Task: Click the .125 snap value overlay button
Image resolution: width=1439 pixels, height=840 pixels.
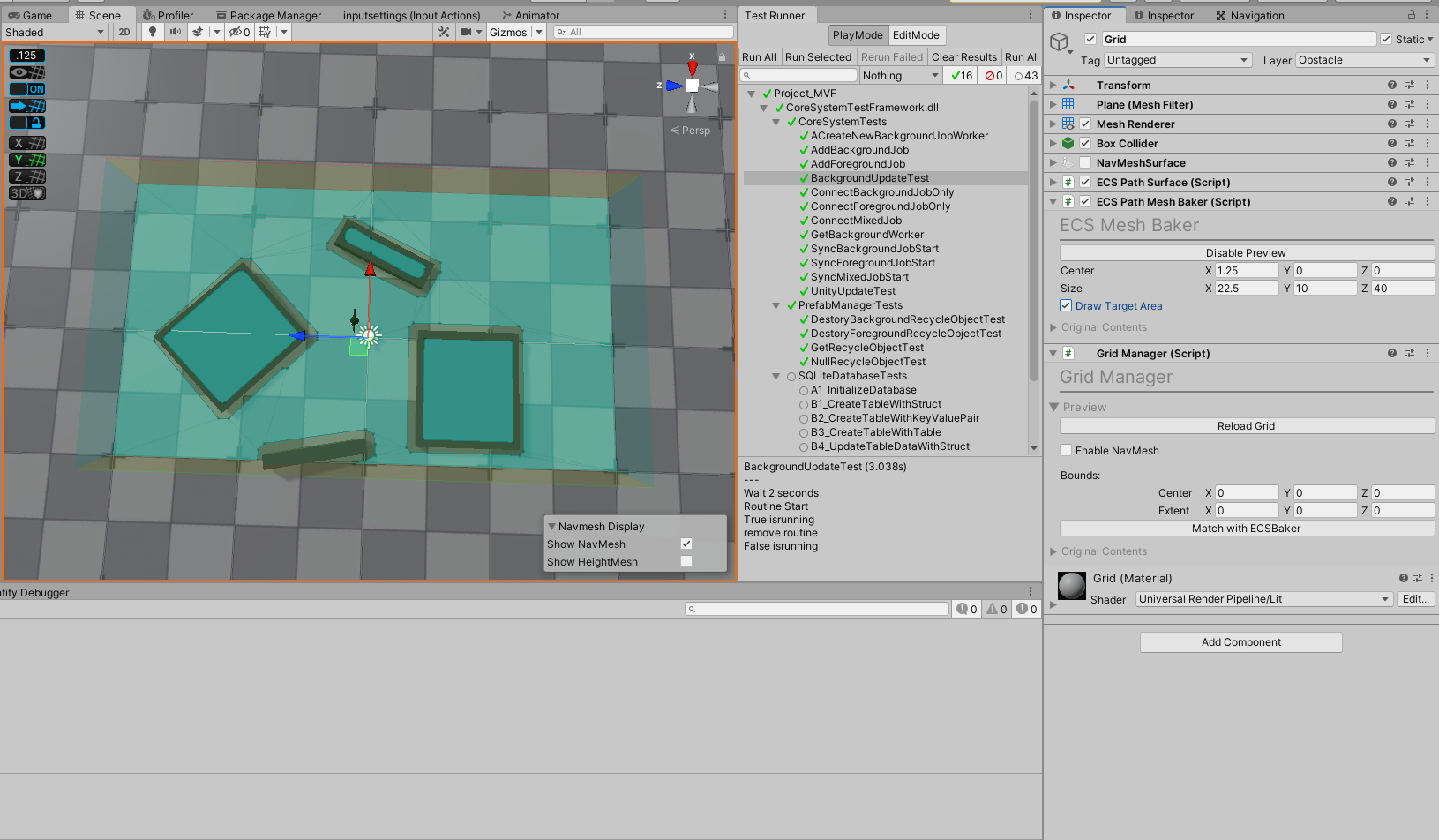Action: (x=26, y=56)
